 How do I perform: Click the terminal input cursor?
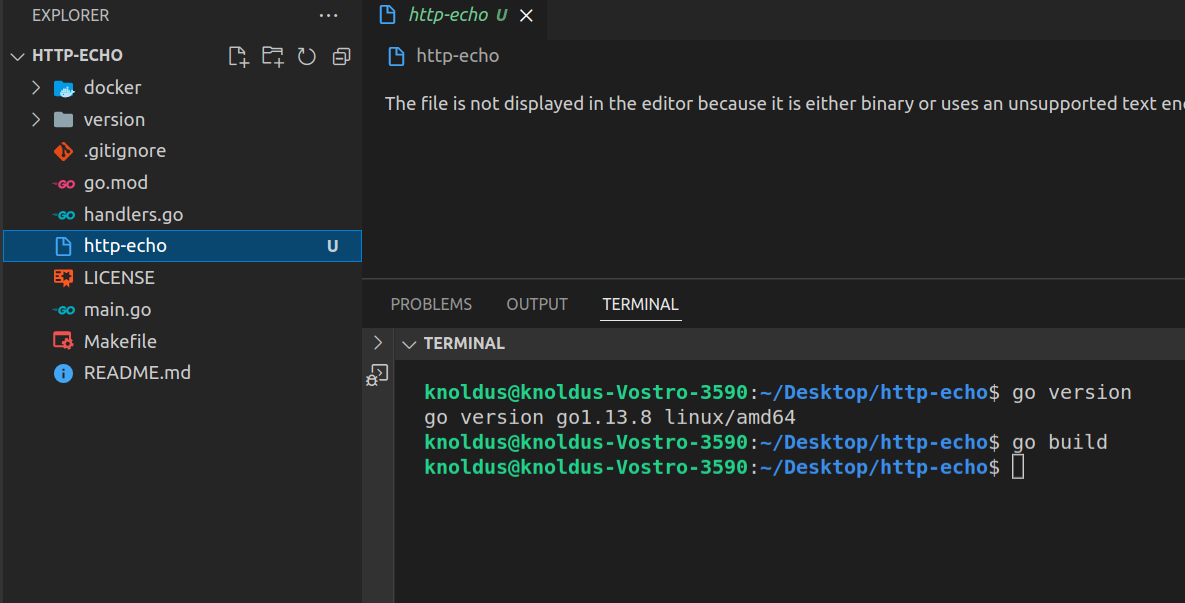[1018, 467]
